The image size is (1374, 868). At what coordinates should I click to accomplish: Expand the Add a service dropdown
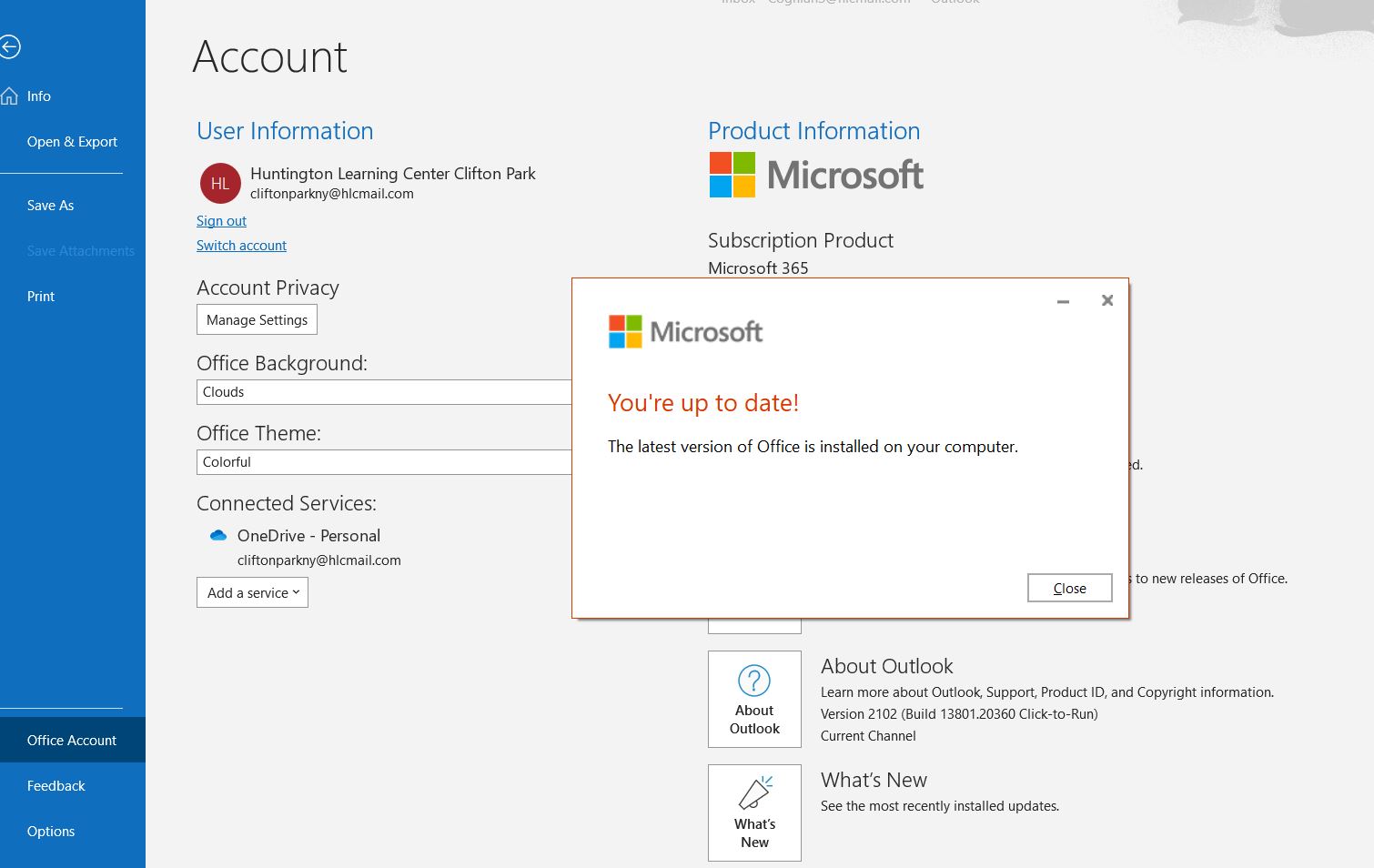[252, 592]
